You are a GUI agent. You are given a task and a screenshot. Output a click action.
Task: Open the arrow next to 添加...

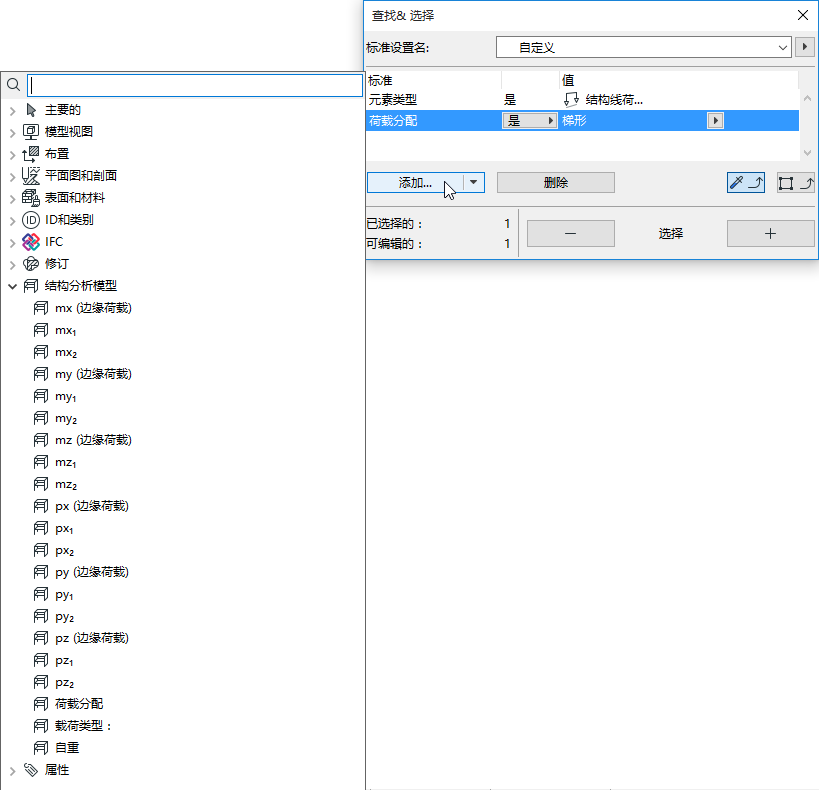(474, 182)
